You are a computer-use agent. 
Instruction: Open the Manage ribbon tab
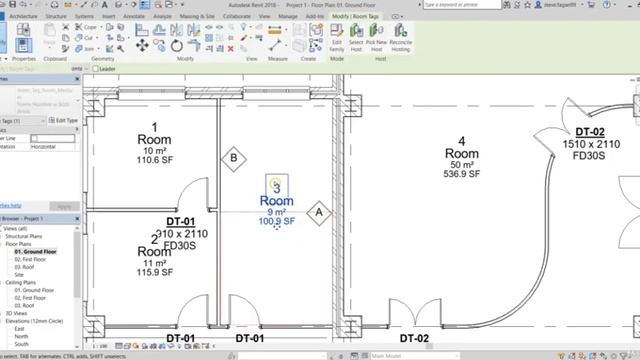click(288, 16)
